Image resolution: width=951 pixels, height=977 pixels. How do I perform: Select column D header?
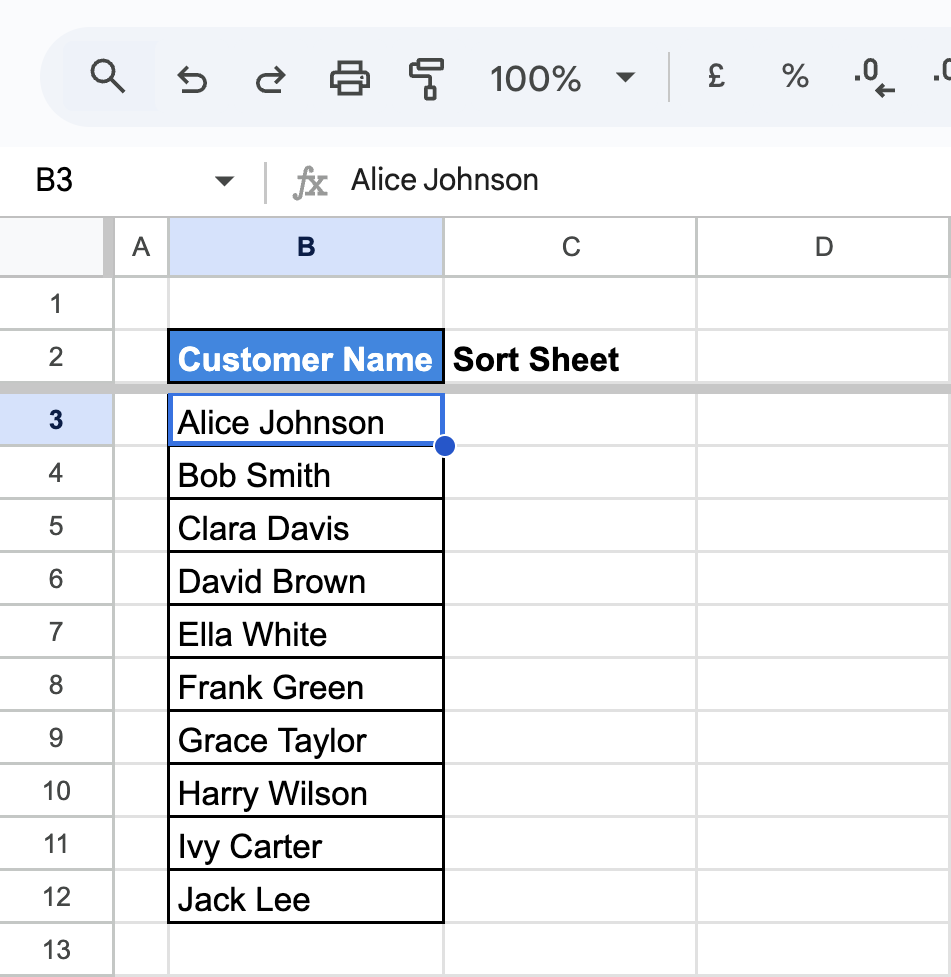click(823, 247)
